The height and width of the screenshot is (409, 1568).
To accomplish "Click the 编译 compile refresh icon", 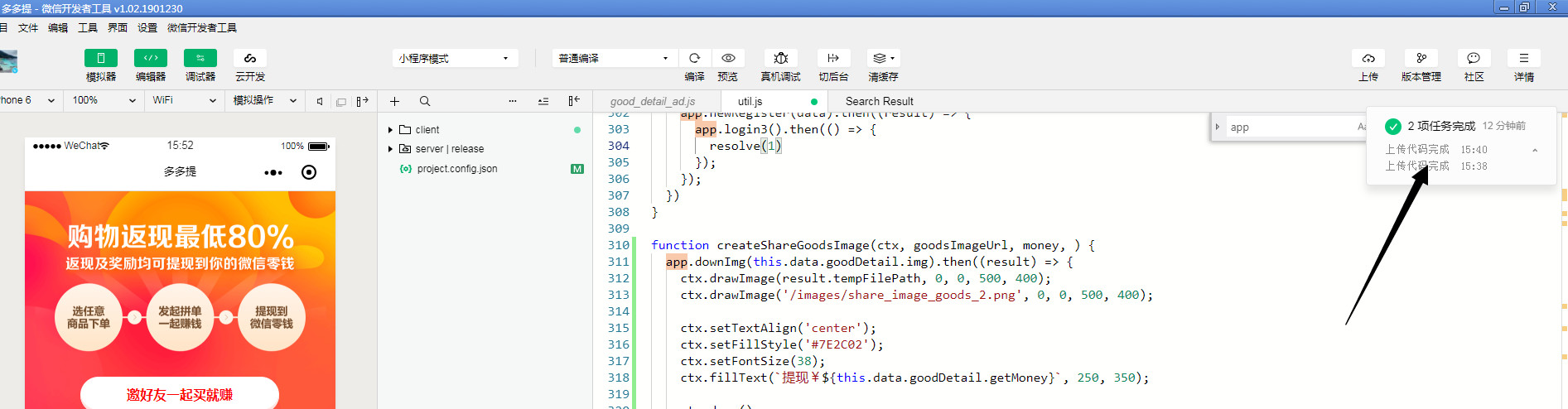I will click(695, 58).
